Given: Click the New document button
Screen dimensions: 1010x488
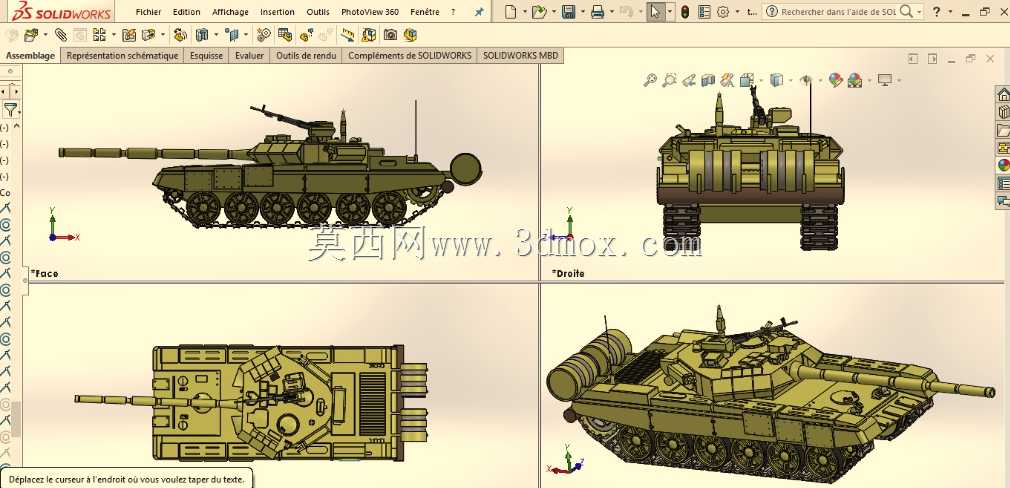Looking at the screenshot, I should (511, 12).
